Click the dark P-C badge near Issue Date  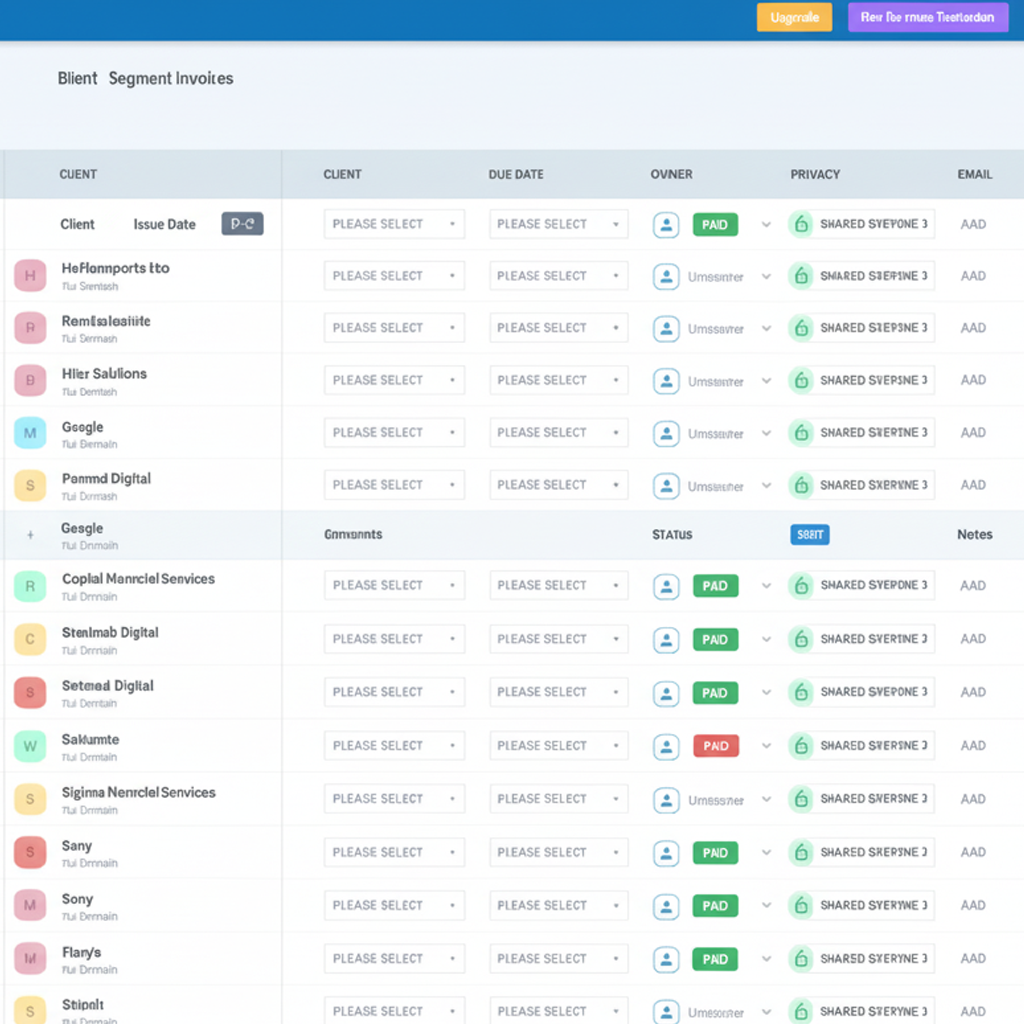(241, 224)
